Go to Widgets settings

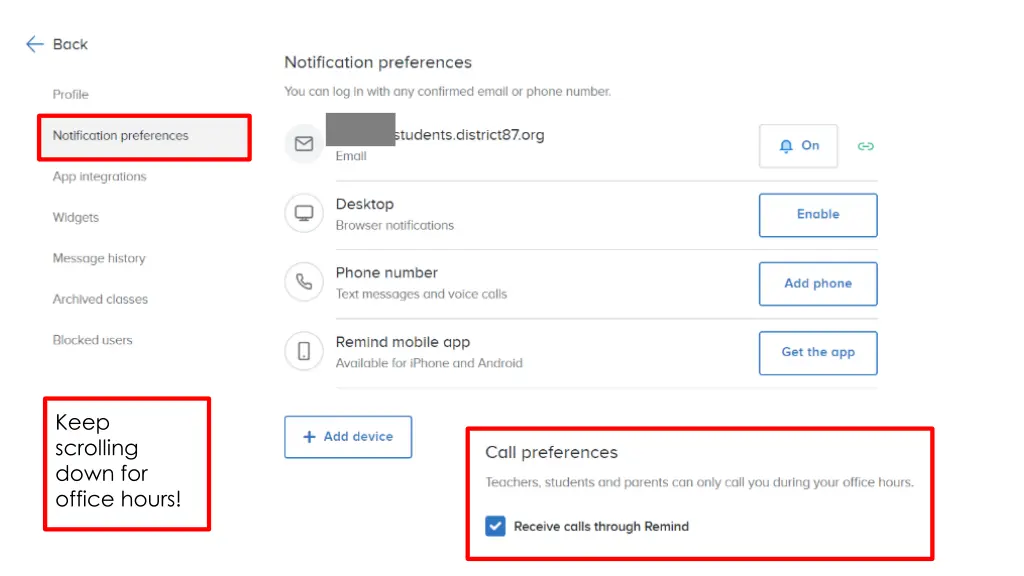[x=76, y=218]
